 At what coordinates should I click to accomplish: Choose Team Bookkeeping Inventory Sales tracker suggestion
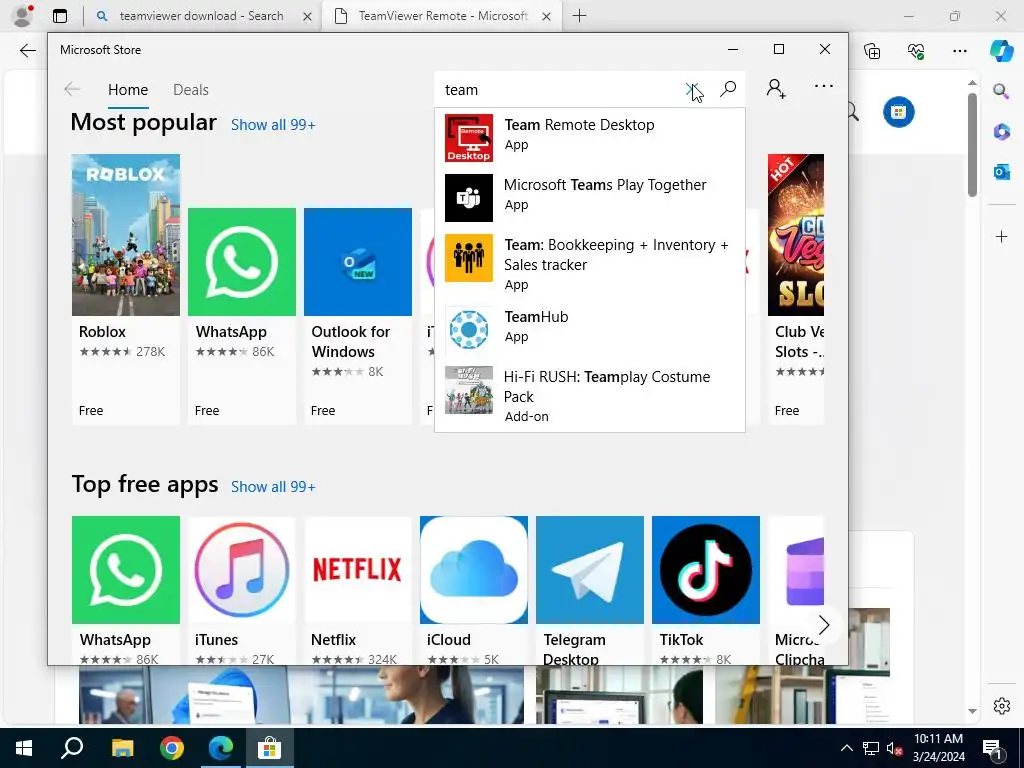(x=590, y=264)
